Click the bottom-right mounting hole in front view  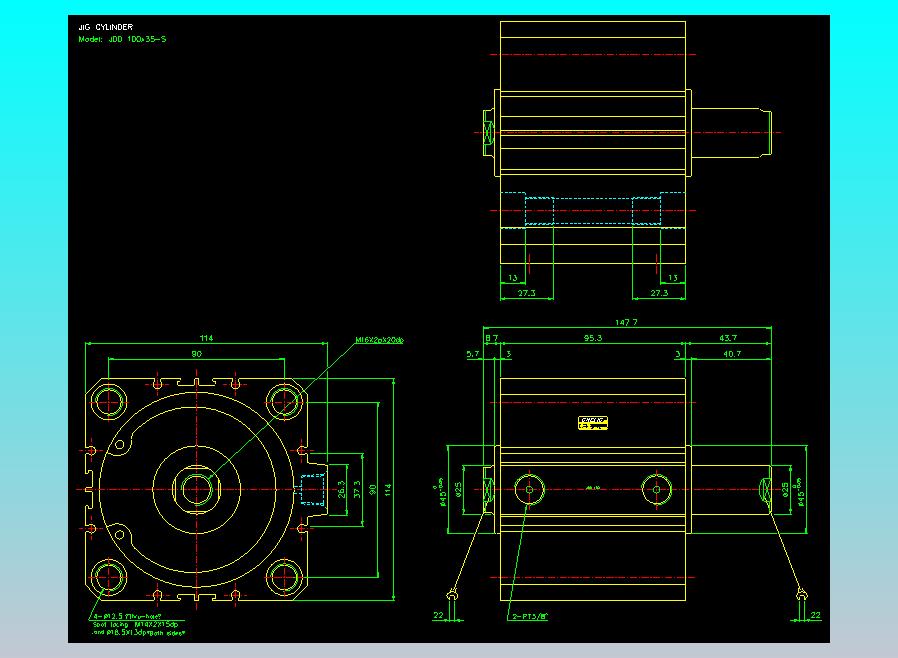(x=284, y=576)
